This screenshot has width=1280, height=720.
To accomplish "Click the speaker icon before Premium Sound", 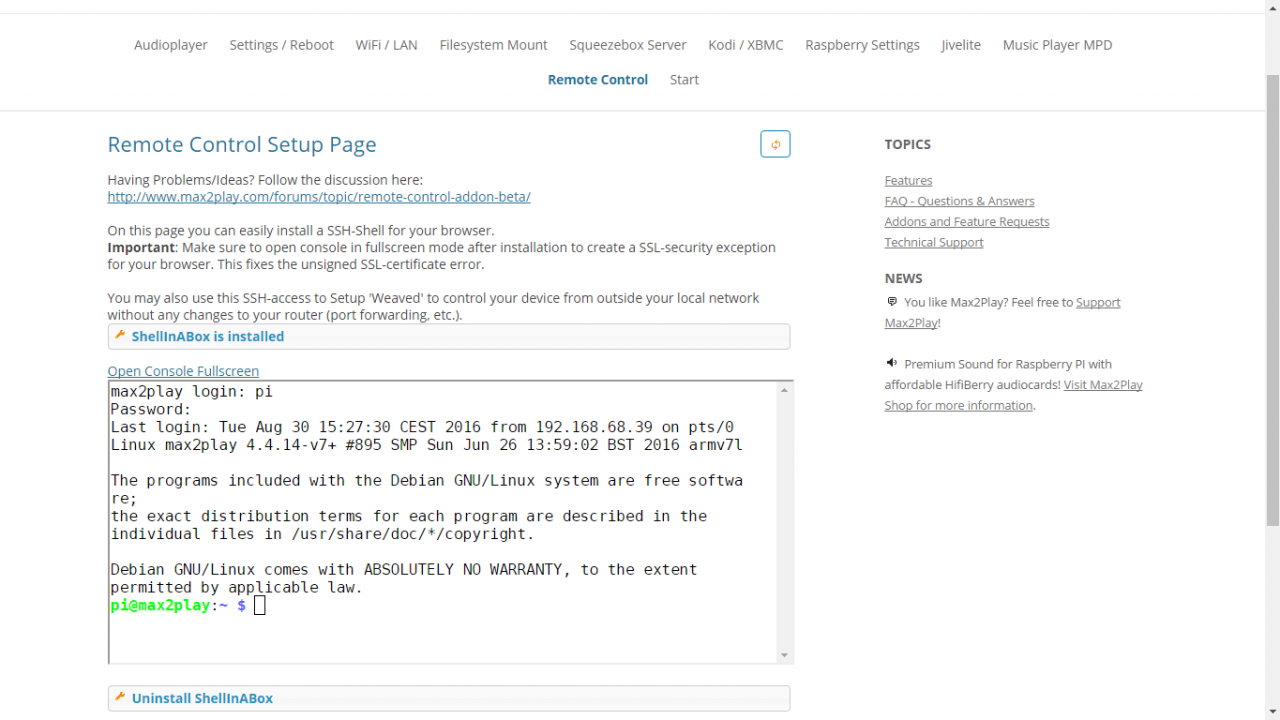I will 892,363.
